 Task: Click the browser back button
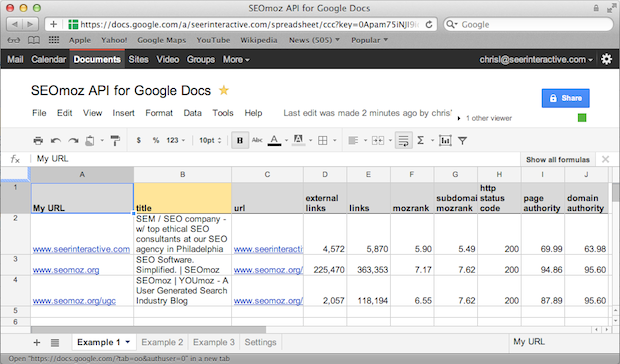pos(15,25)
